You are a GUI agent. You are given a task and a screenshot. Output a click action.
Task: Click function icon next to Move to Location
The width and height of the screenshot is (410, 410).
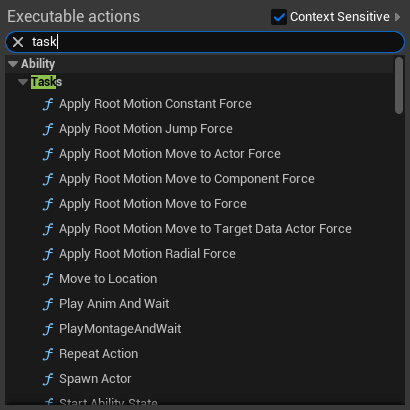click(48, 279)
